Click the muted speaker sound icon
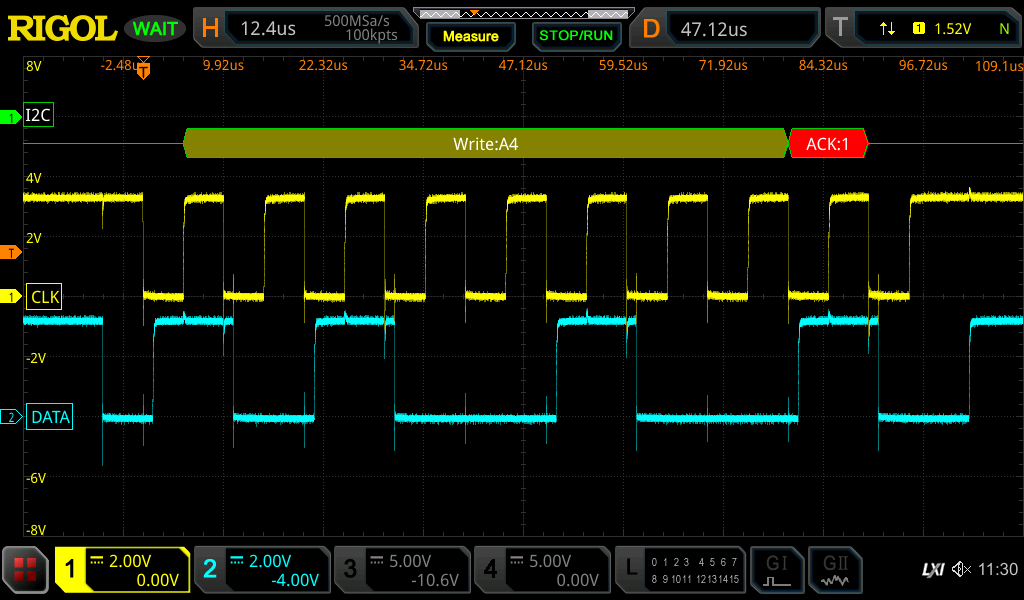Viewport: 1024px width, 600px height. tap(961, 570)
